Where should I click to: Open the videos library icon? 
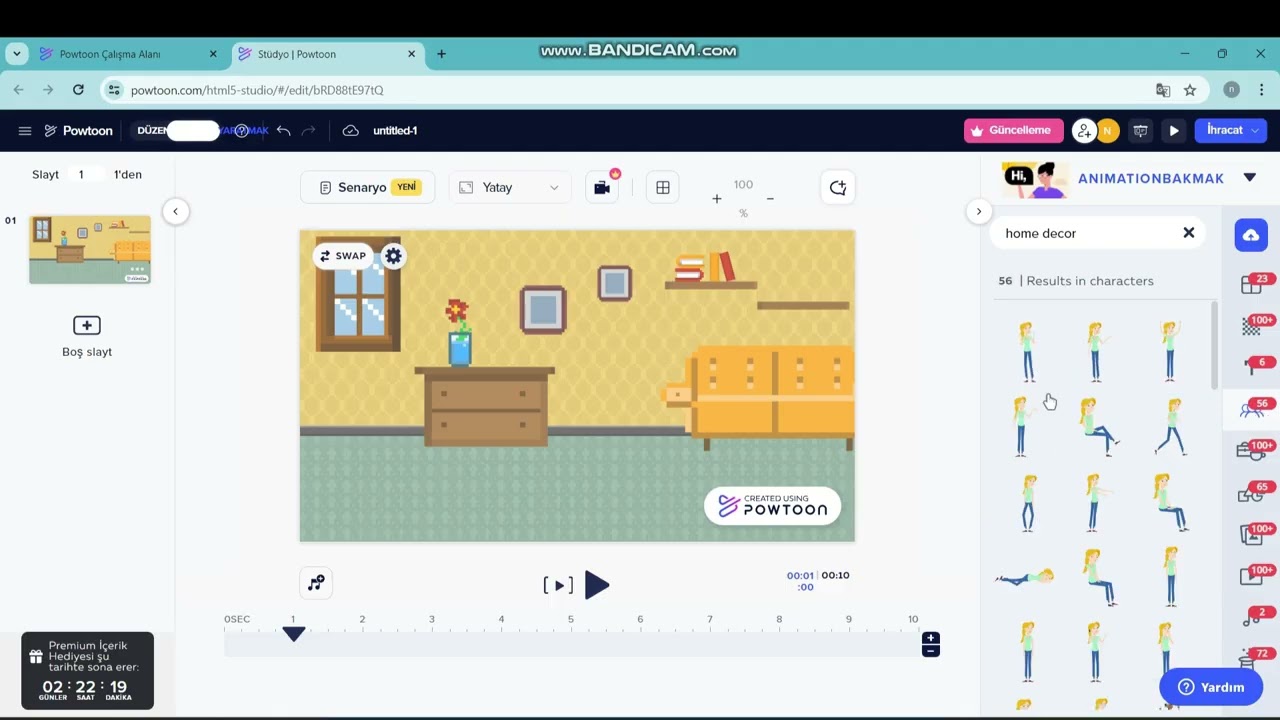point(1252,575)
